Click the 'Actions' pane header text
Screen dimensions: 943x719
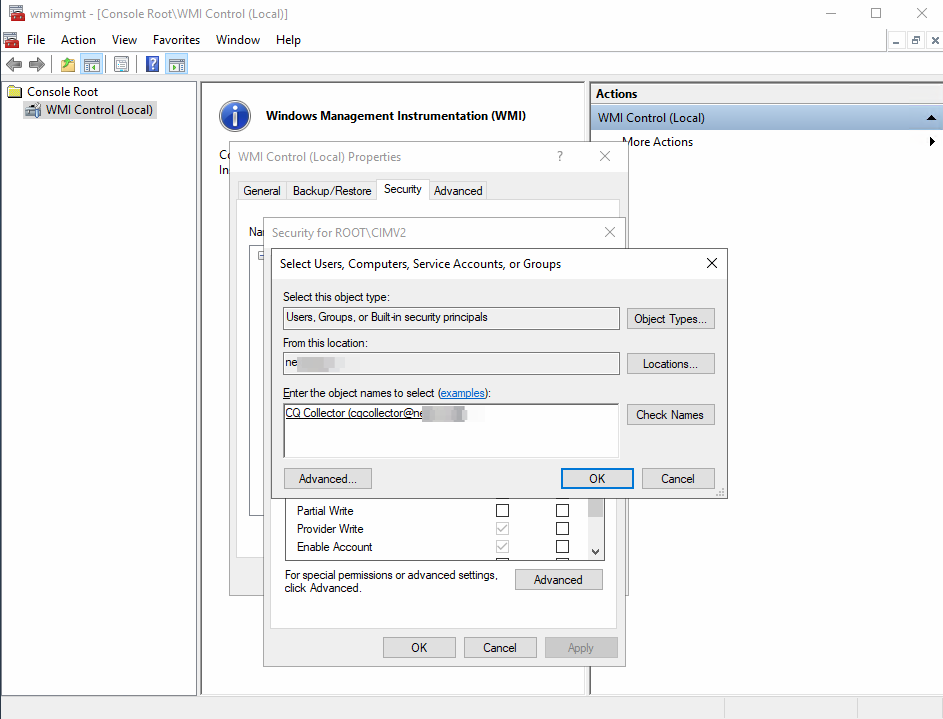tap(616, 94)
